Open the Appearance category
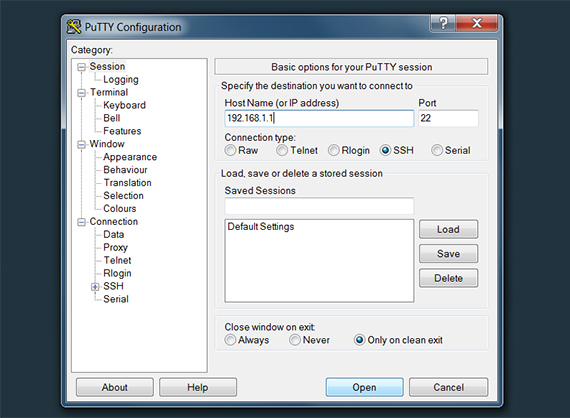Viewport: 570px width, 418px height. pos(130,157)
